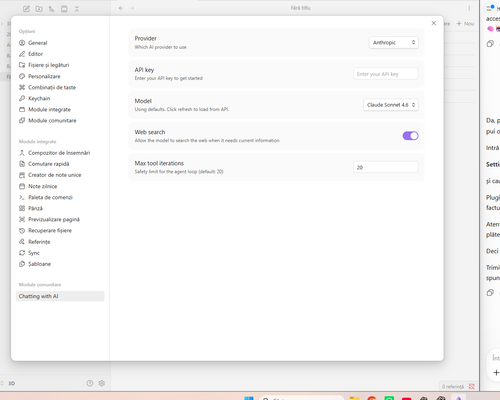500x400 pixels.
Task: Open Chrome from taskbar
Action: coord(372,398)
